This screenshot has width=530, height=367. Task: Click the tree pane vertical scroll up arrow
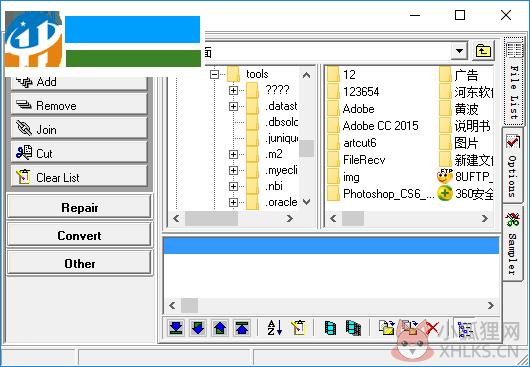point(306,75)
